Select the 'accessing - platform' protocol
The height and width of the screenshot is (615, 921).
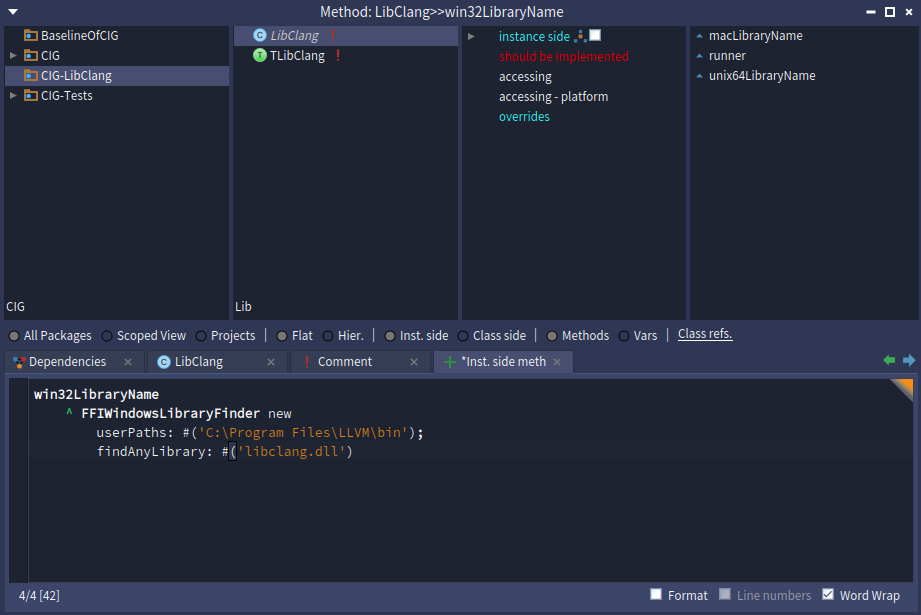tap(553, 97)
